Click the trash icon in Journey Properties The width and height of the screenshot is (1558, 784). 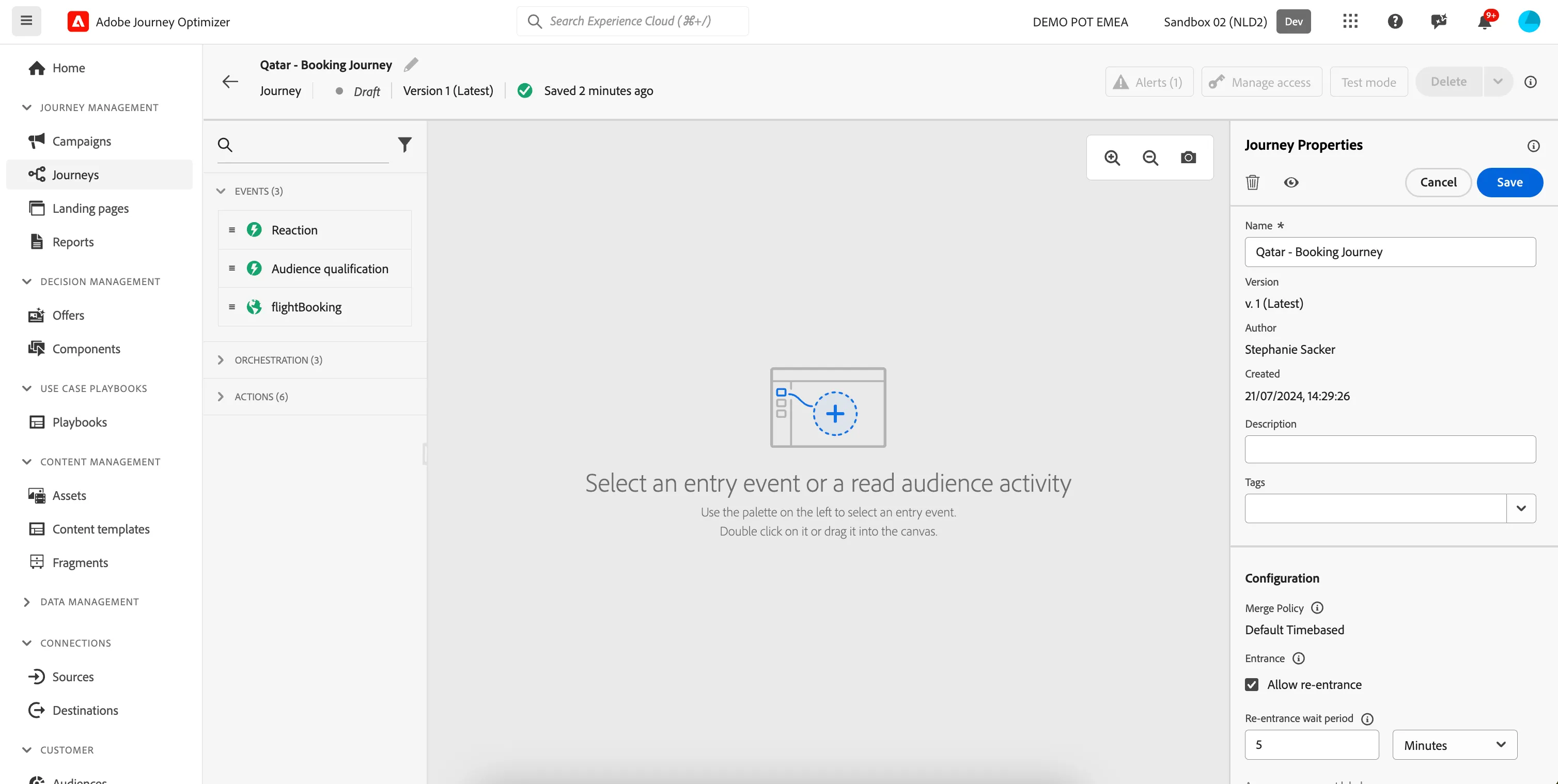(x=1252, y=182)
